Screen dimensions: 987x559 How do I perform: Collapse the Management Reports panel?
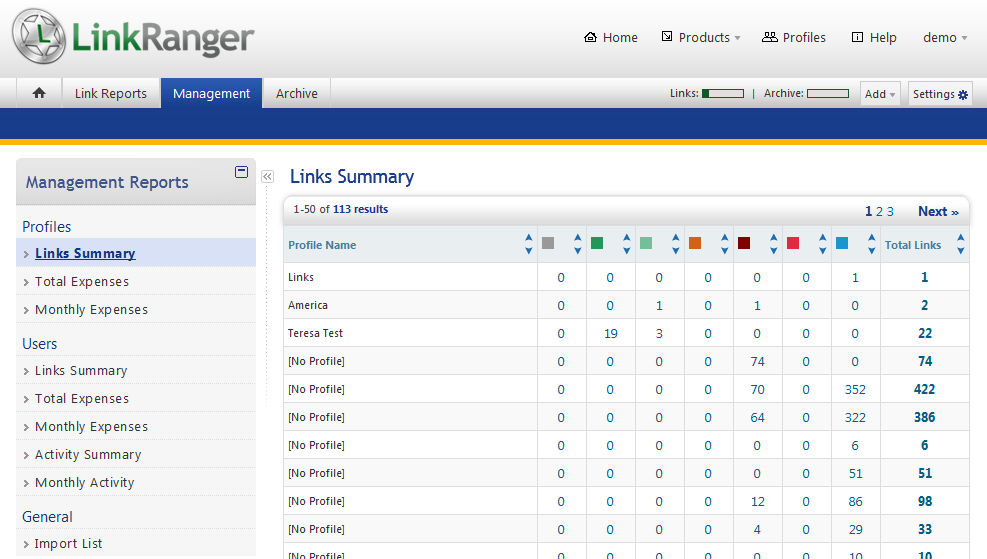coord(241,172)
